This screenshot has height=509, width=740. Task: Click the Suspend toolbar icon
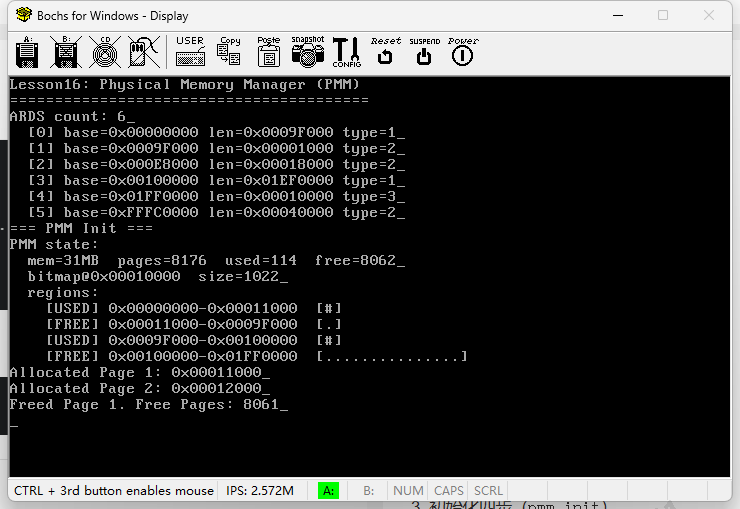[424, 51]
